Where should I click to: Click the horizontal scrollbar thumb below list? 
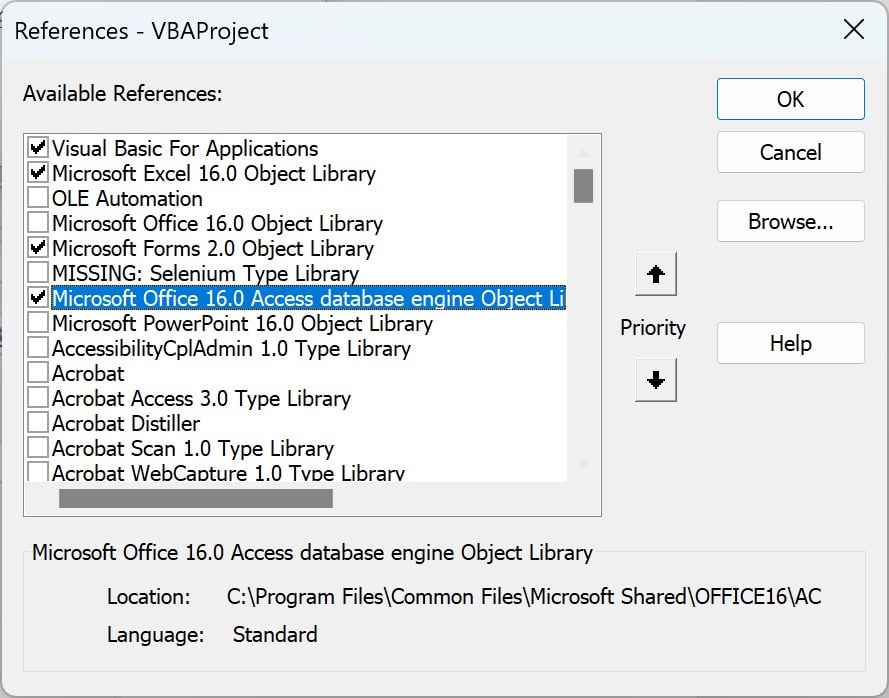click(196, 498)
